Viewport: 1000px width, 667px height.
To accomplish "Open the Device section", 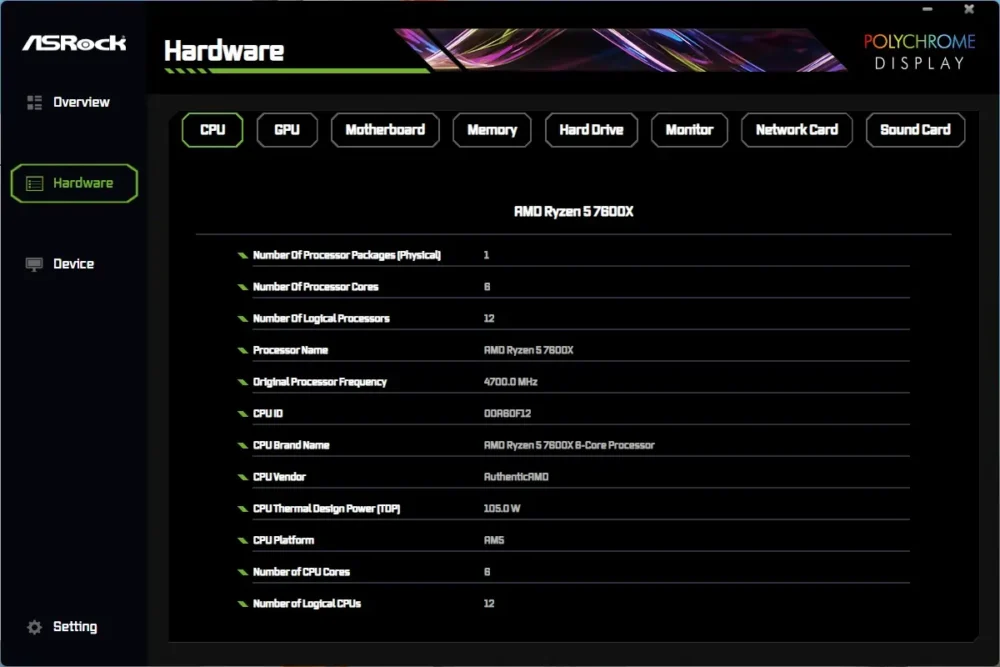I will click(73, 264).
